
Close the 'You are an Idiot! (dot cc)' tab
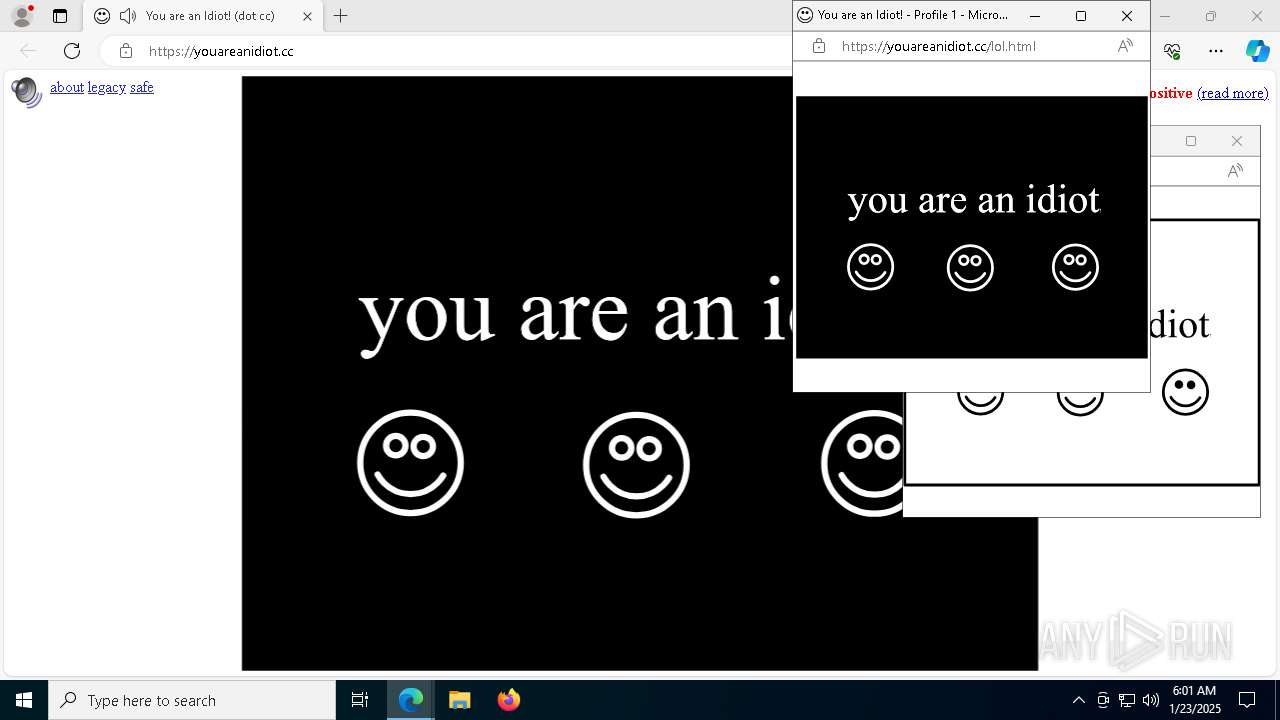pos(307,16)
